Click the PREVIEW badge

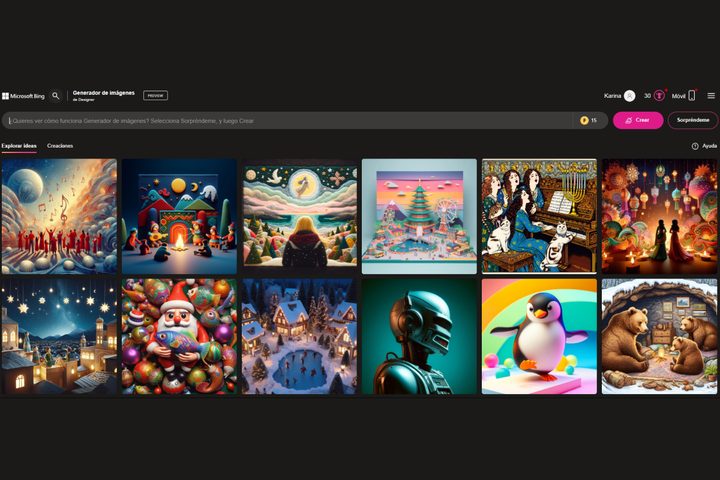click(x=155, y=96)
